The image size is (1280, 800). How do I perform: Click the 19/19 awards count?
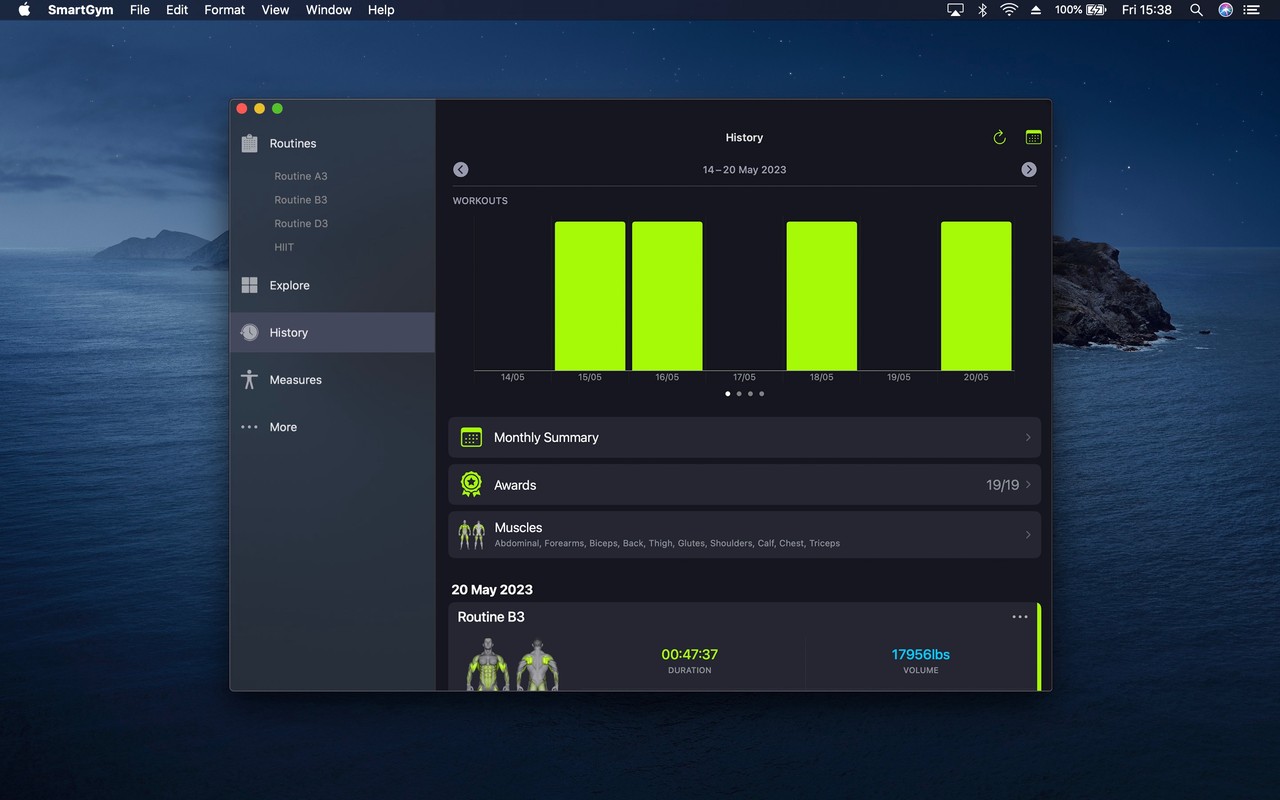pyautogui.click(x=1002, y=485)
